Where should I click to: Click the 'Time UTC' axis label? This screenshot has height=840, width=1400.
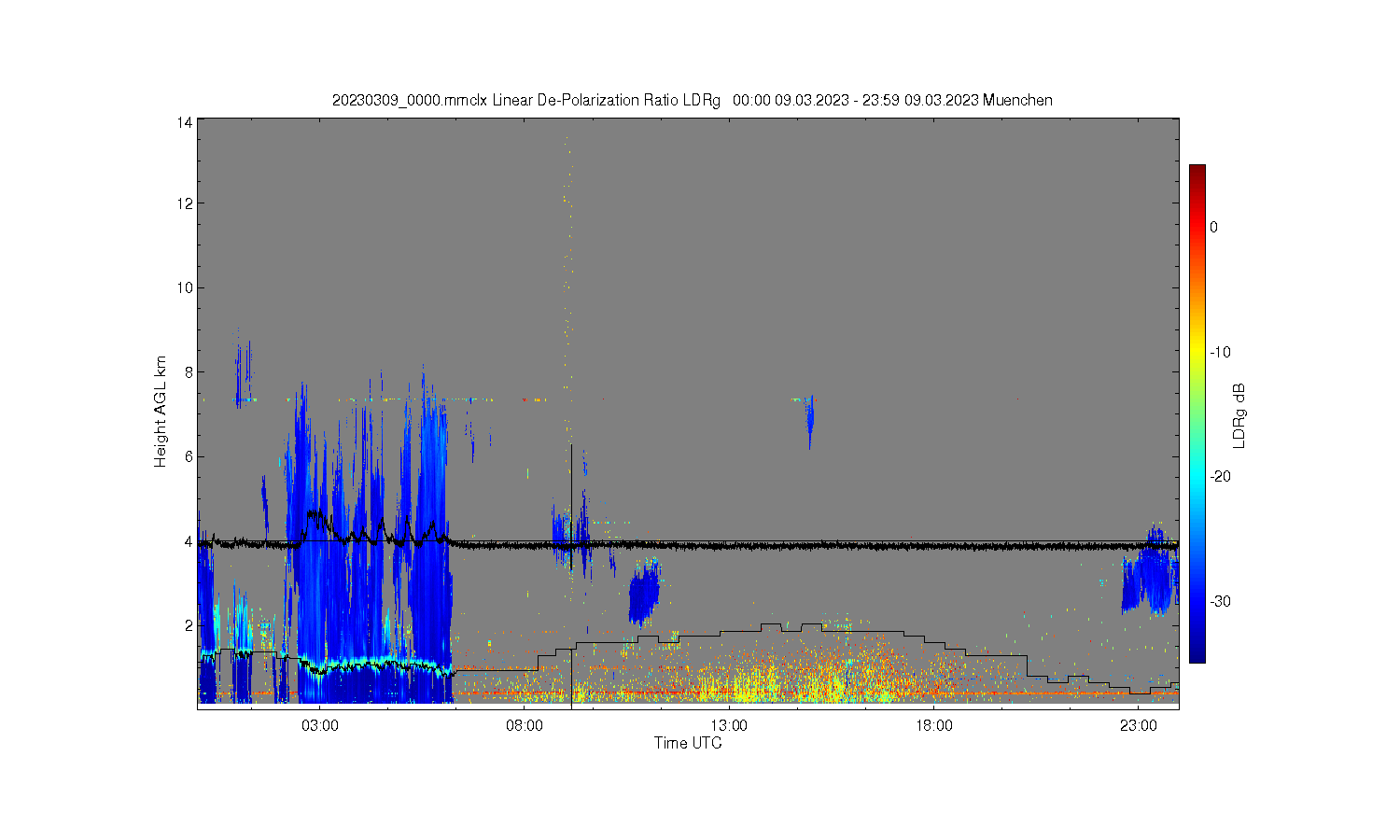[688, 744]
